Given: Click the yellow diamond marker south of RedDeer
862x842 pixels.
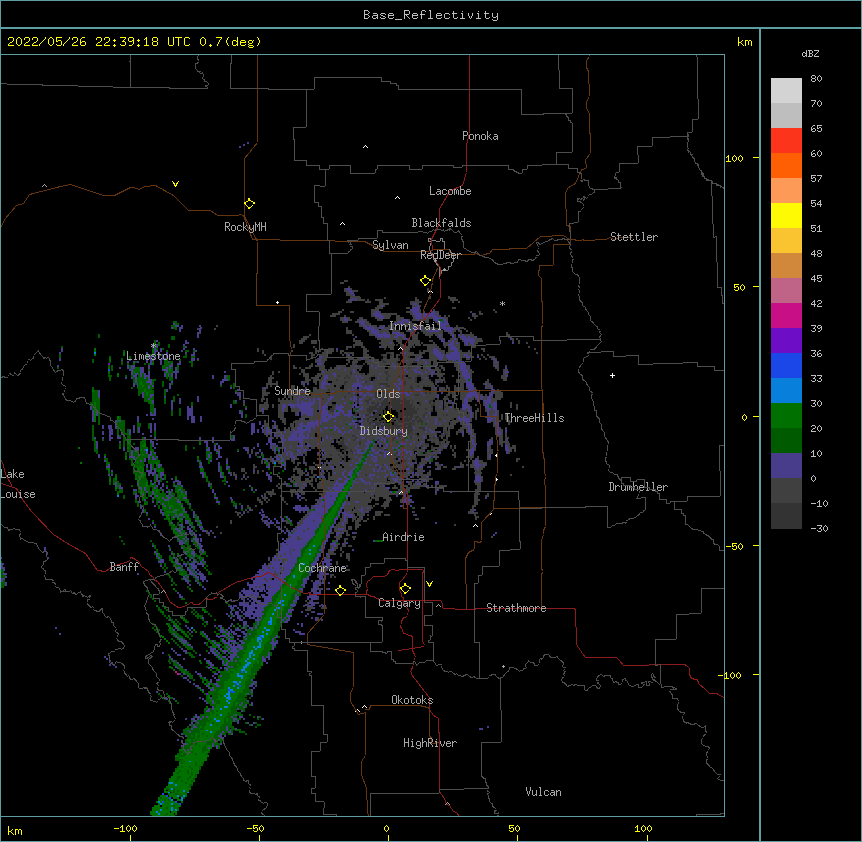Looking at the screenshot, I should 426,281.
